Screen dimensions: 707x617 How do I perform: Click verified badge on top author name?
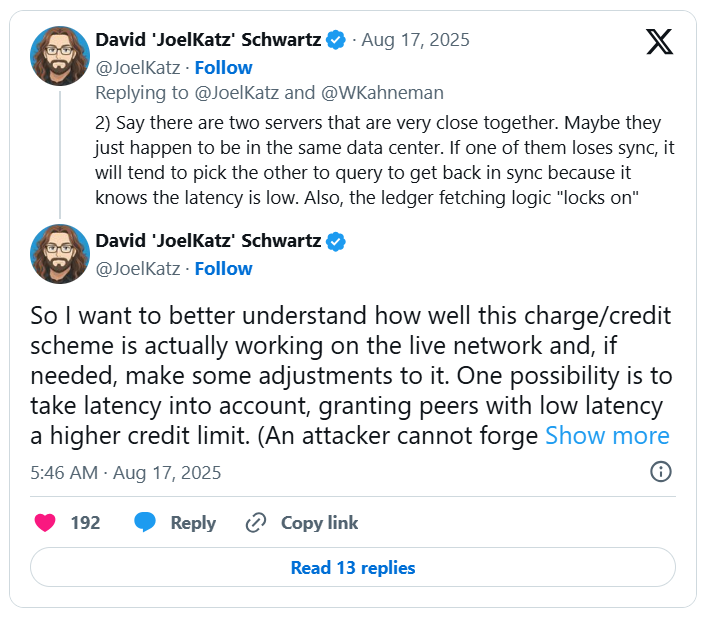(336, 40)
